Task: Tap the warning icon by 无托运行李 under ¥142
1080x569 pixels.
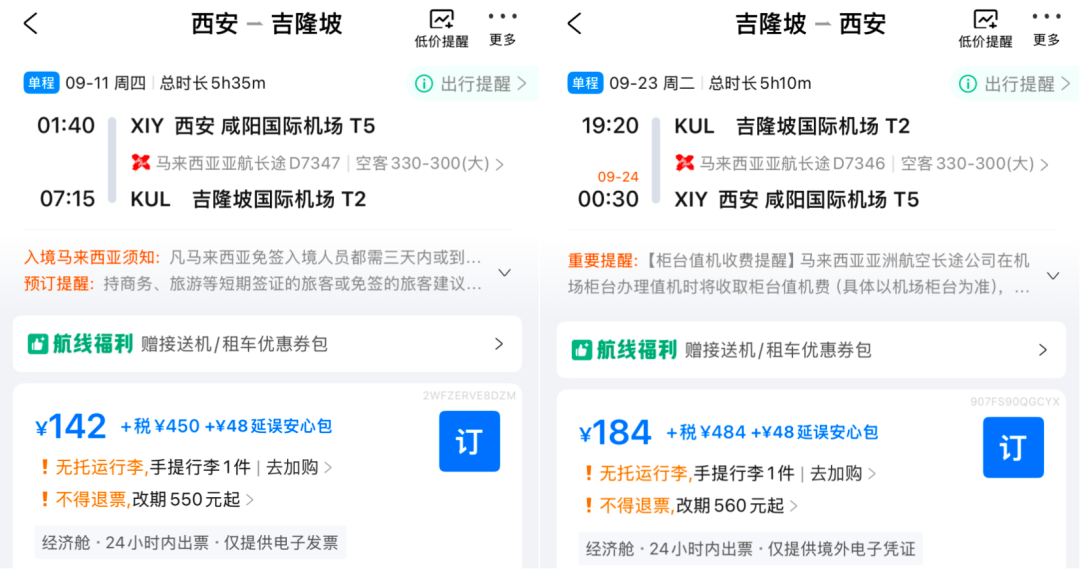Action: pos(45,468)
